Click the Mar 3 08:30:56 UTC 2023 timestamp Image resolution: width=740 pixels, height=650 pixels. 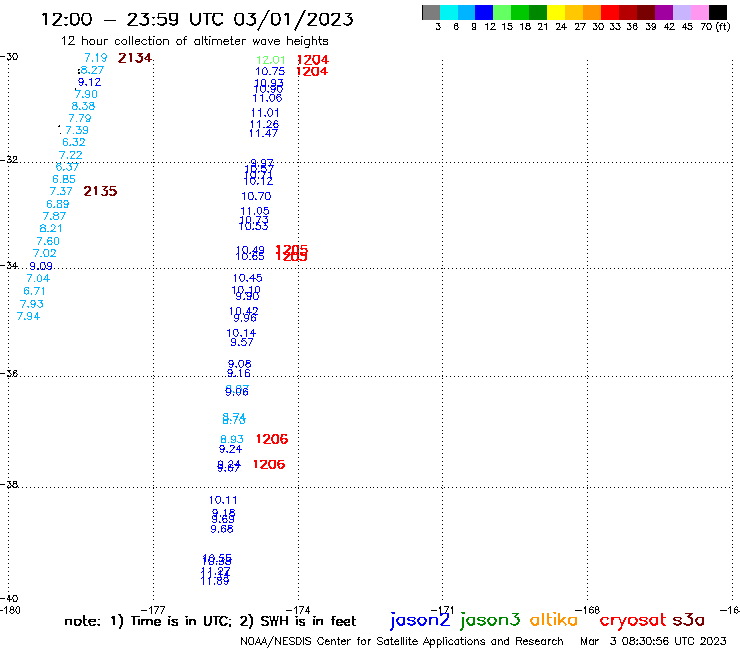(653, 642)
